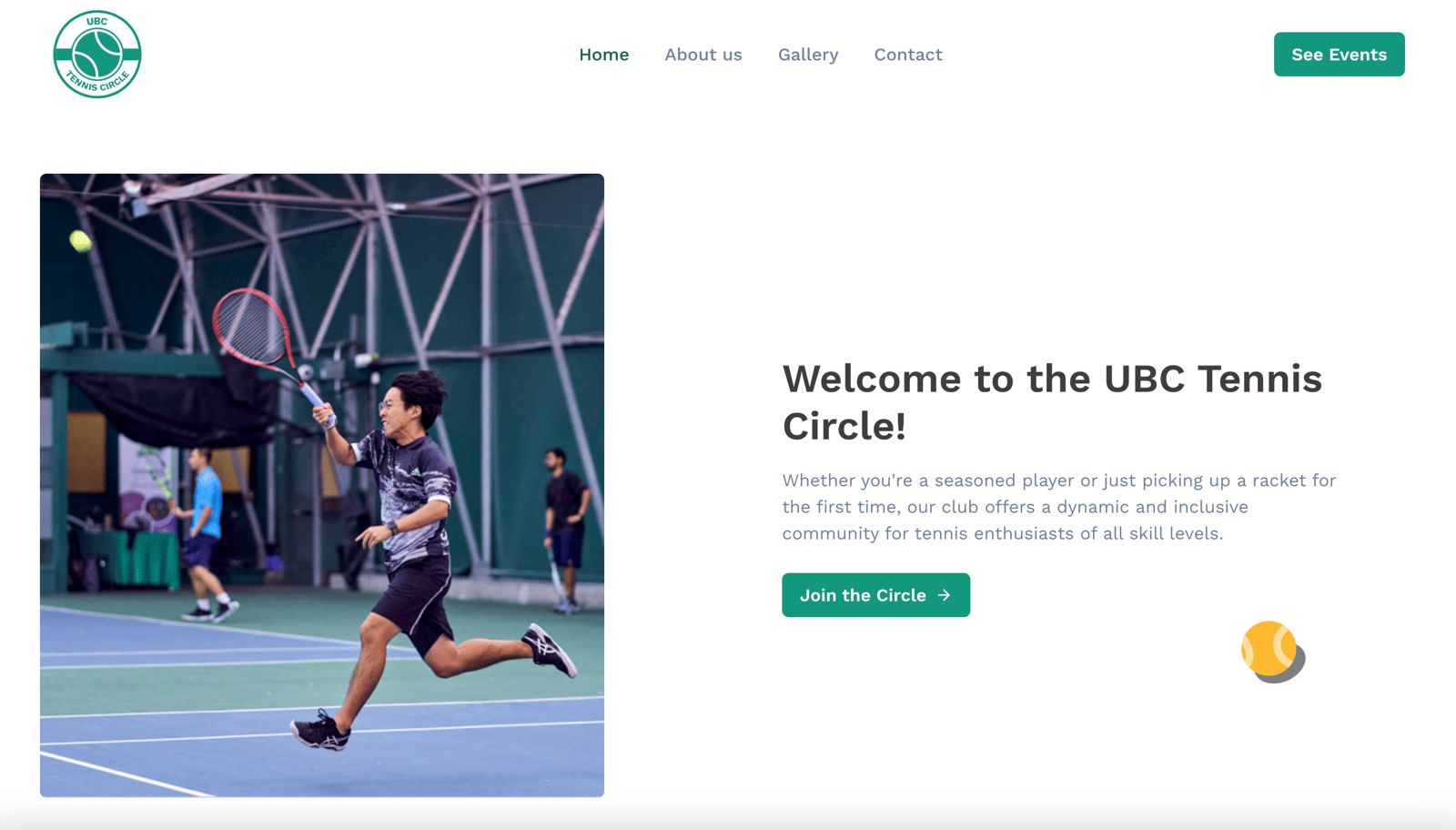Navigate to the Contact page

tap(908, 55)
